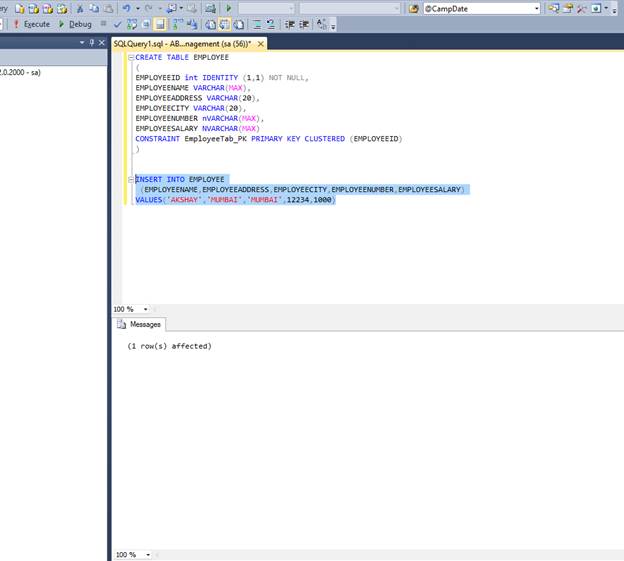Open the @CampDate find dropdown
The width and height of the screenshot is (624, 561).
pyautogui.click(x=536, y=8)
